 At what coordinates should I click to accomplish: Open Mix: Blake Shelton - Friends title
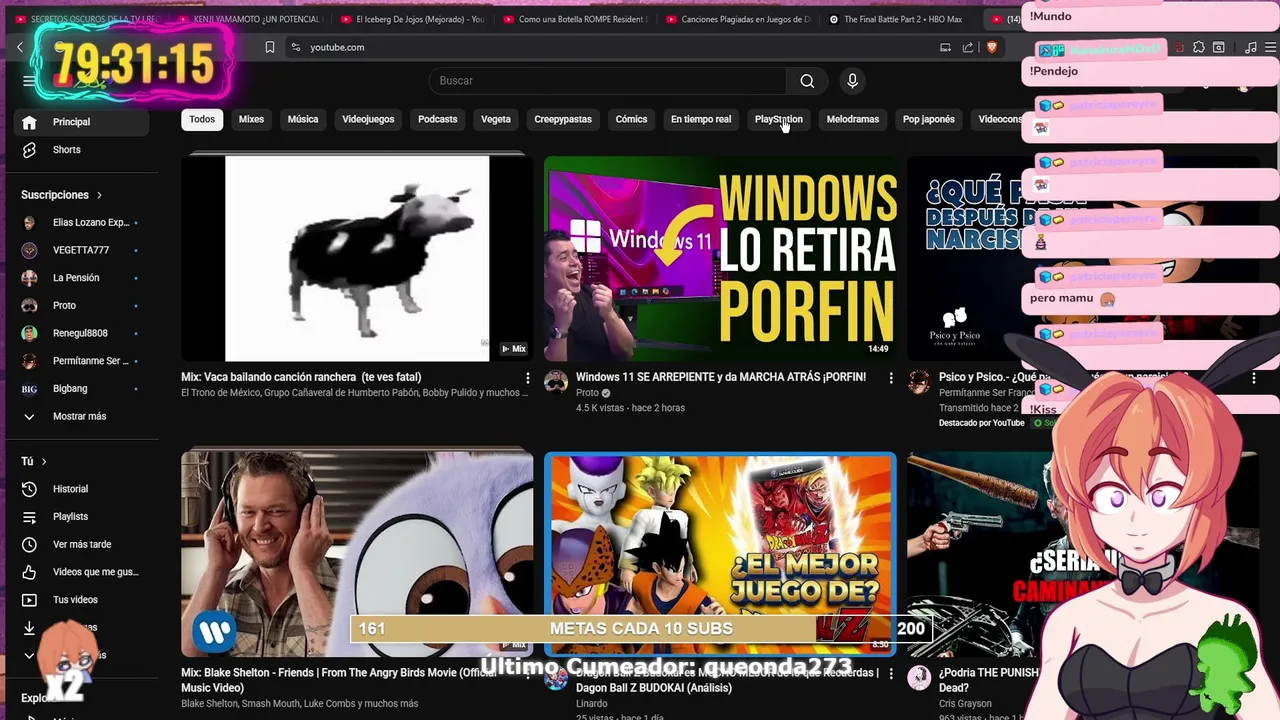(339, 680)
